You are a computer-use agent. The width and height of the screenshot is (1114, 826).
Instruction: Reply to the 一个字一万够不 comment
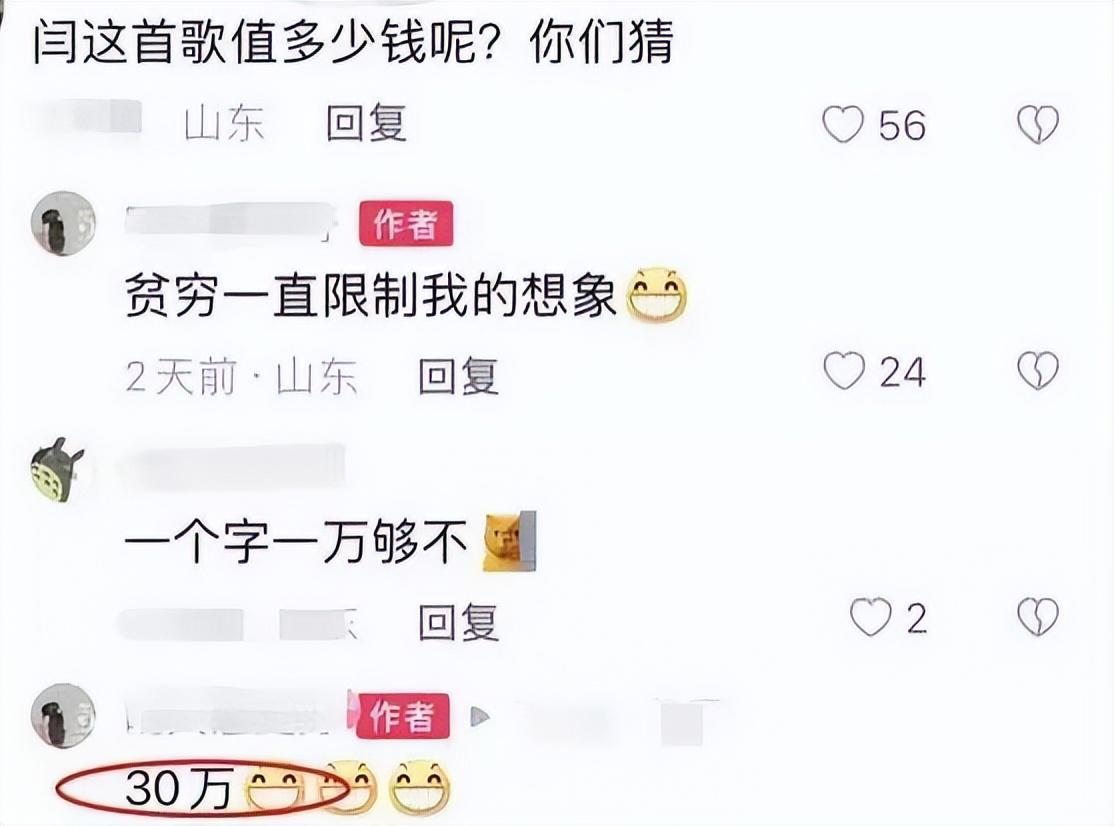coord(458,622)
